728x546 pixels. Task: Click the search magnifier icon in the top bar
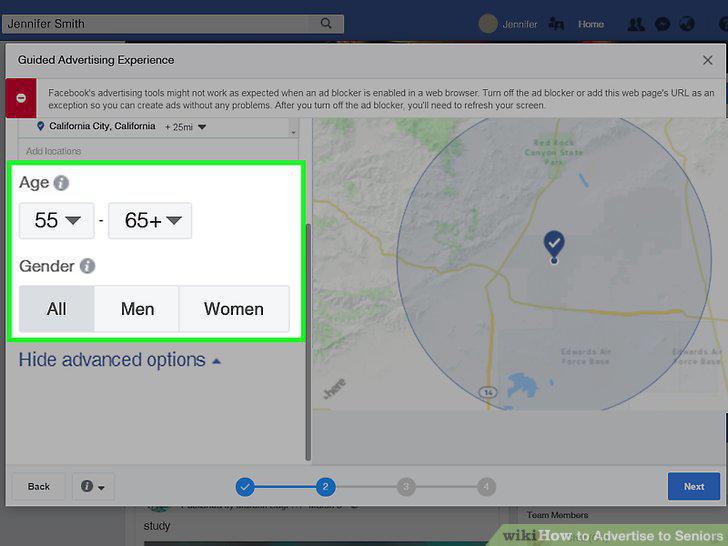pos(326,23)
